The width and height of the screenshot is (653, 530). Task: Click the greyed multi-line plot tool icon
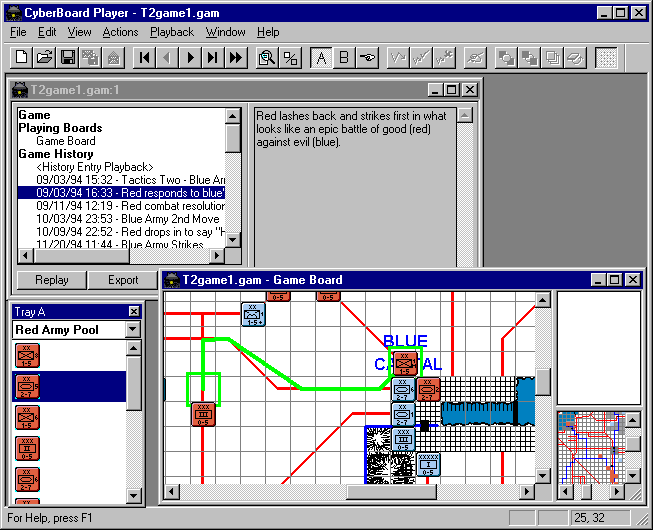click(421, 57)
